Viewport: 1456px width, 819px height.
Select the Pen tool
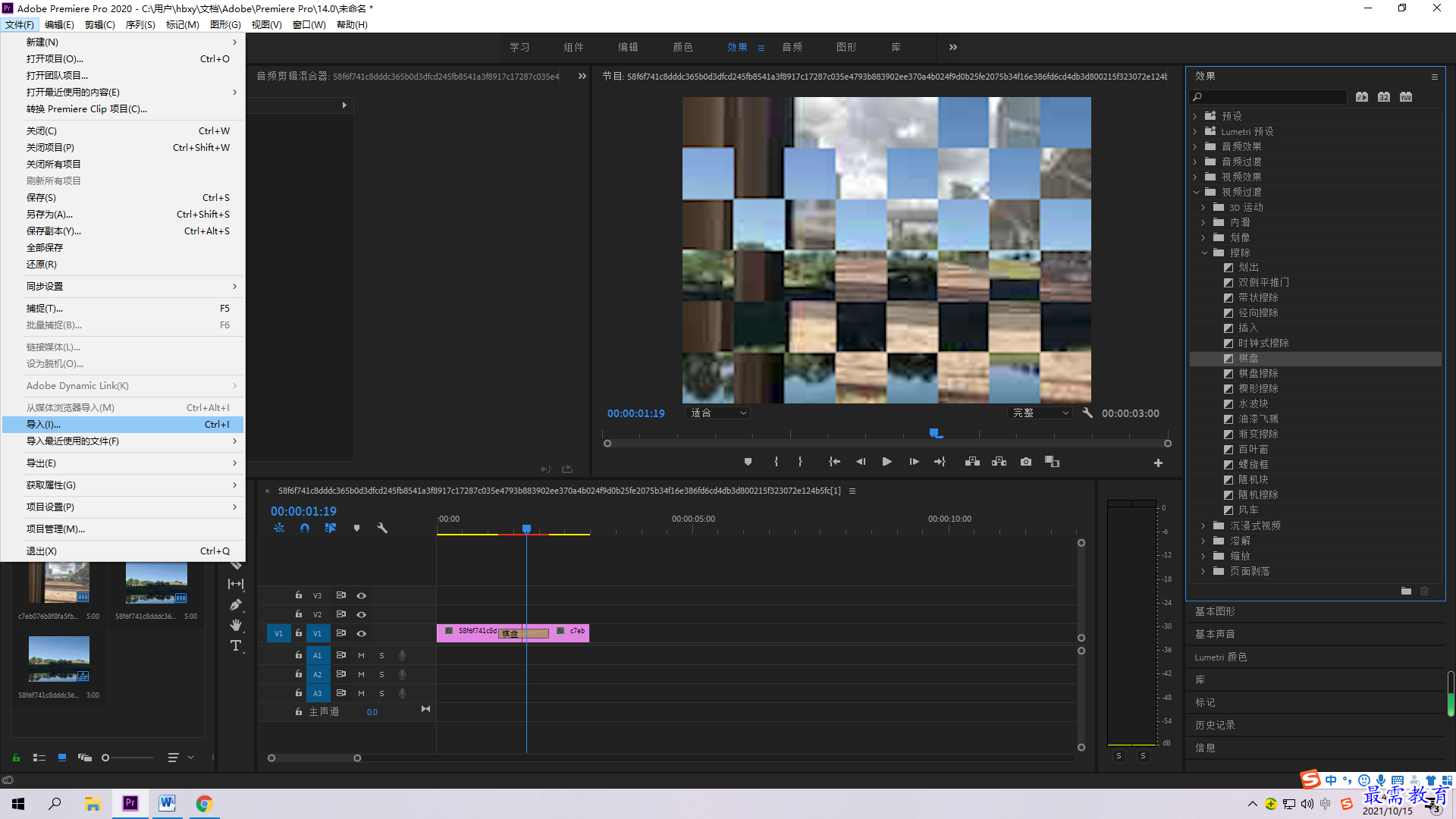(236, 604)
